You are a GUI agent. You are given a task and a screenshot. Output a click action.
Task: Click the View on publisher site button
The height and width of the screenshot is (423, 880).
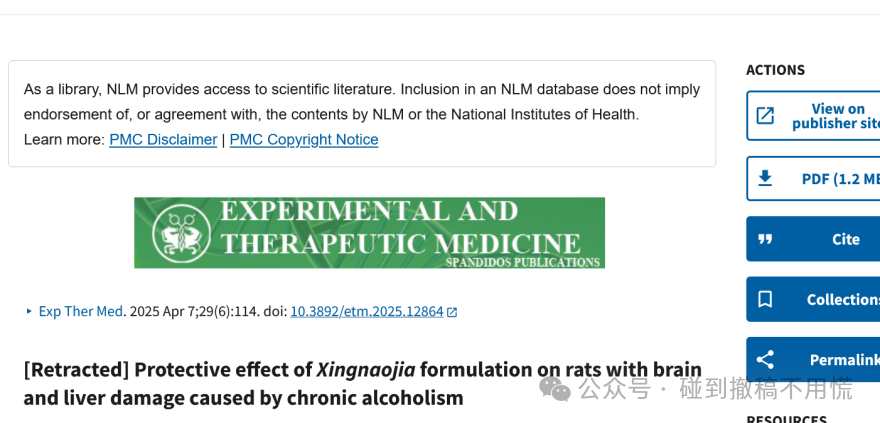coord(813,116)
